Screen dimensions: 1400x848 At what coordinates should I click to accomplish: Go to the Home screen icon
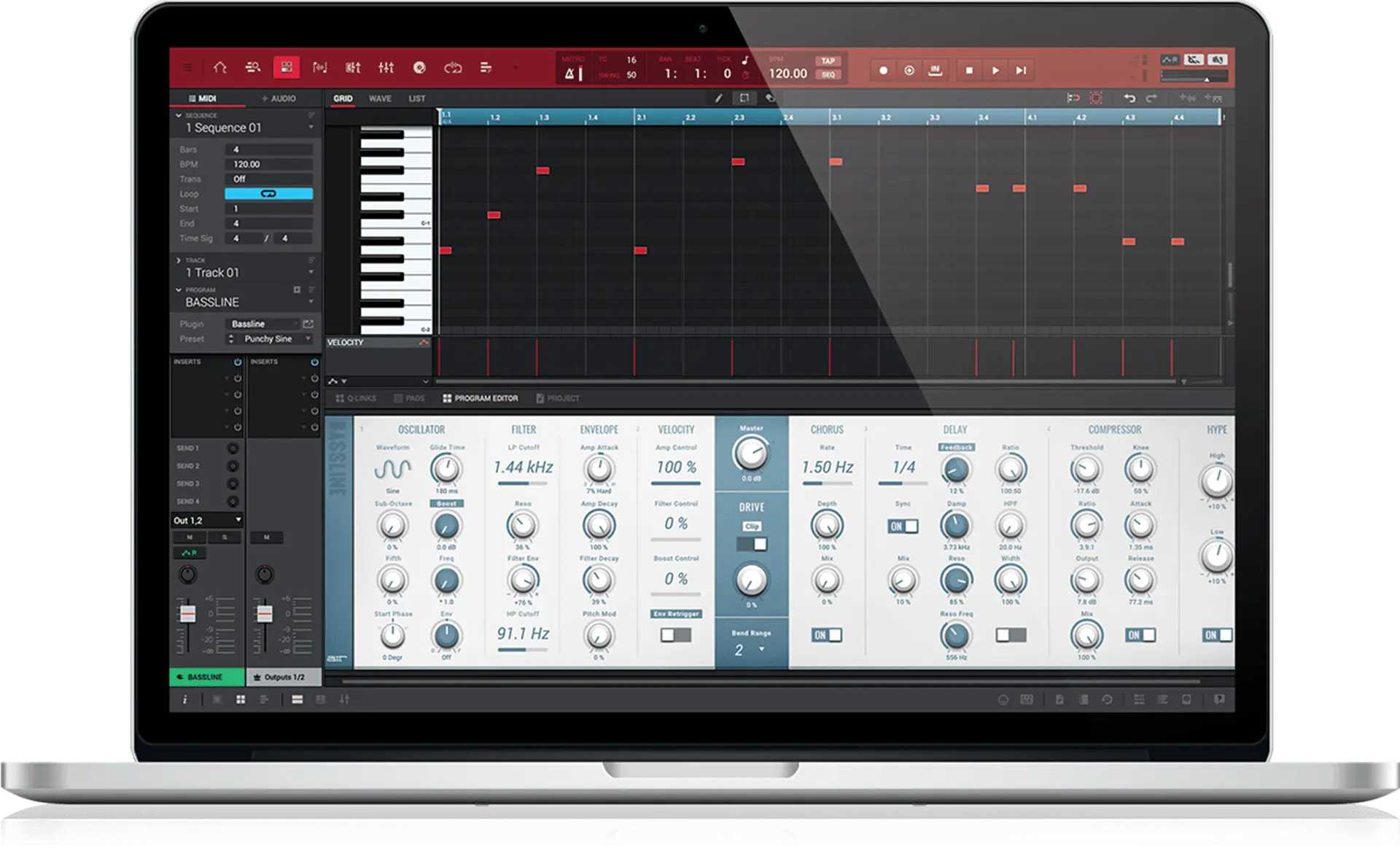(219, 68)
